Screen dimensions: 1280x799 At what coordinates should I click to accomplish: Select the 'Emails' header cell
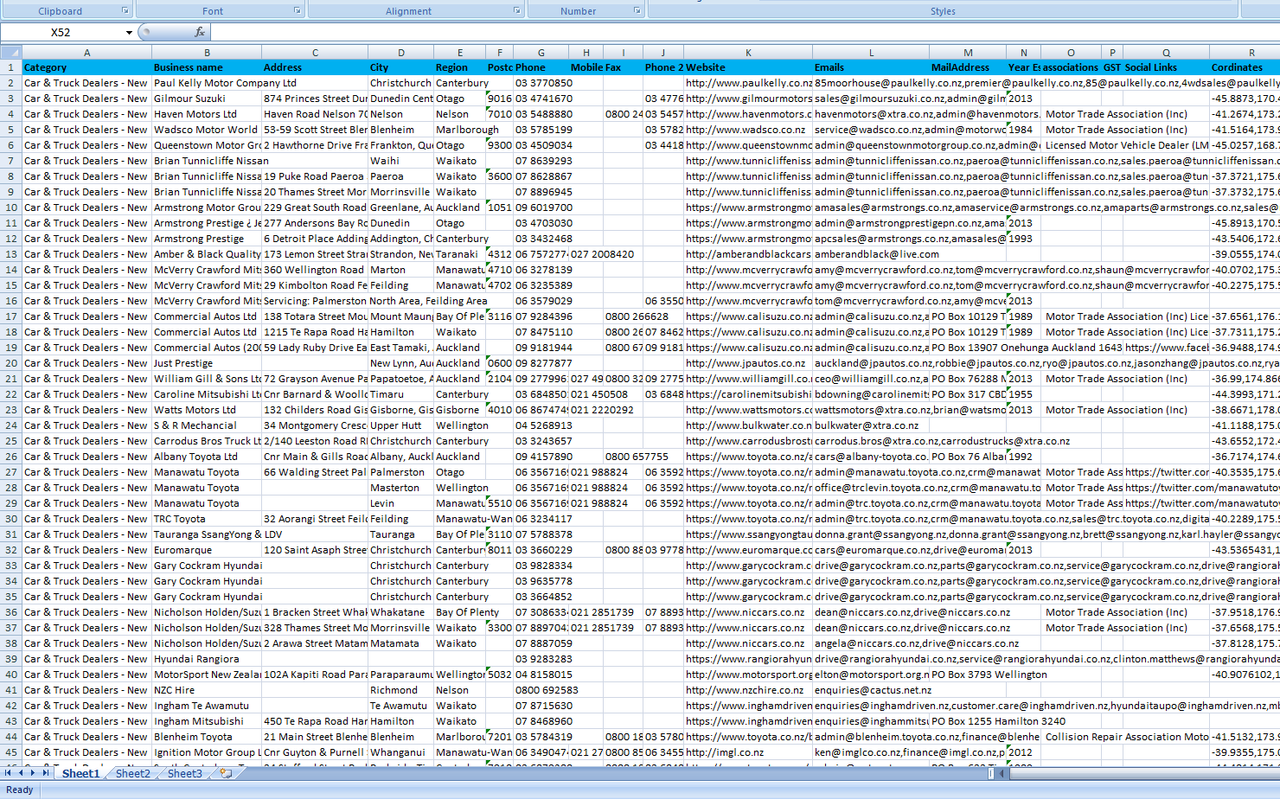(x=870, y=68)
